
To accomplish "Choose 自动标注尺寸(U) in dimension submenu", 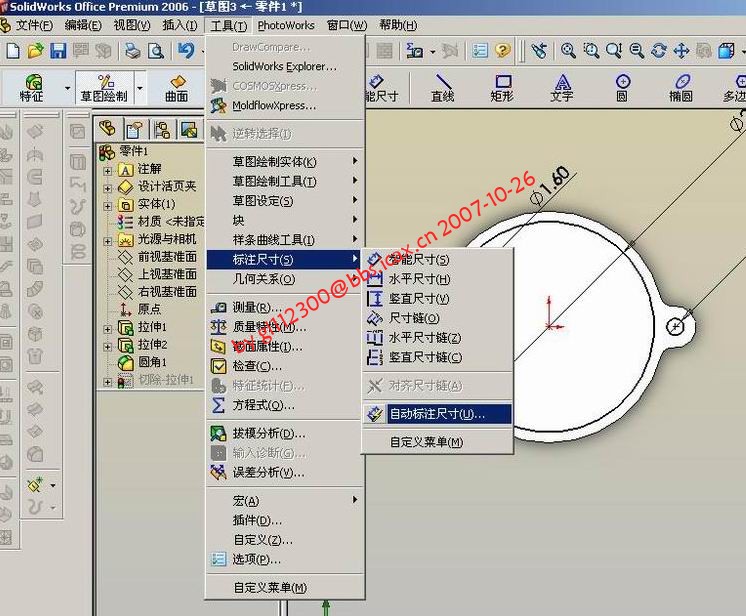I will coord(438,414).
